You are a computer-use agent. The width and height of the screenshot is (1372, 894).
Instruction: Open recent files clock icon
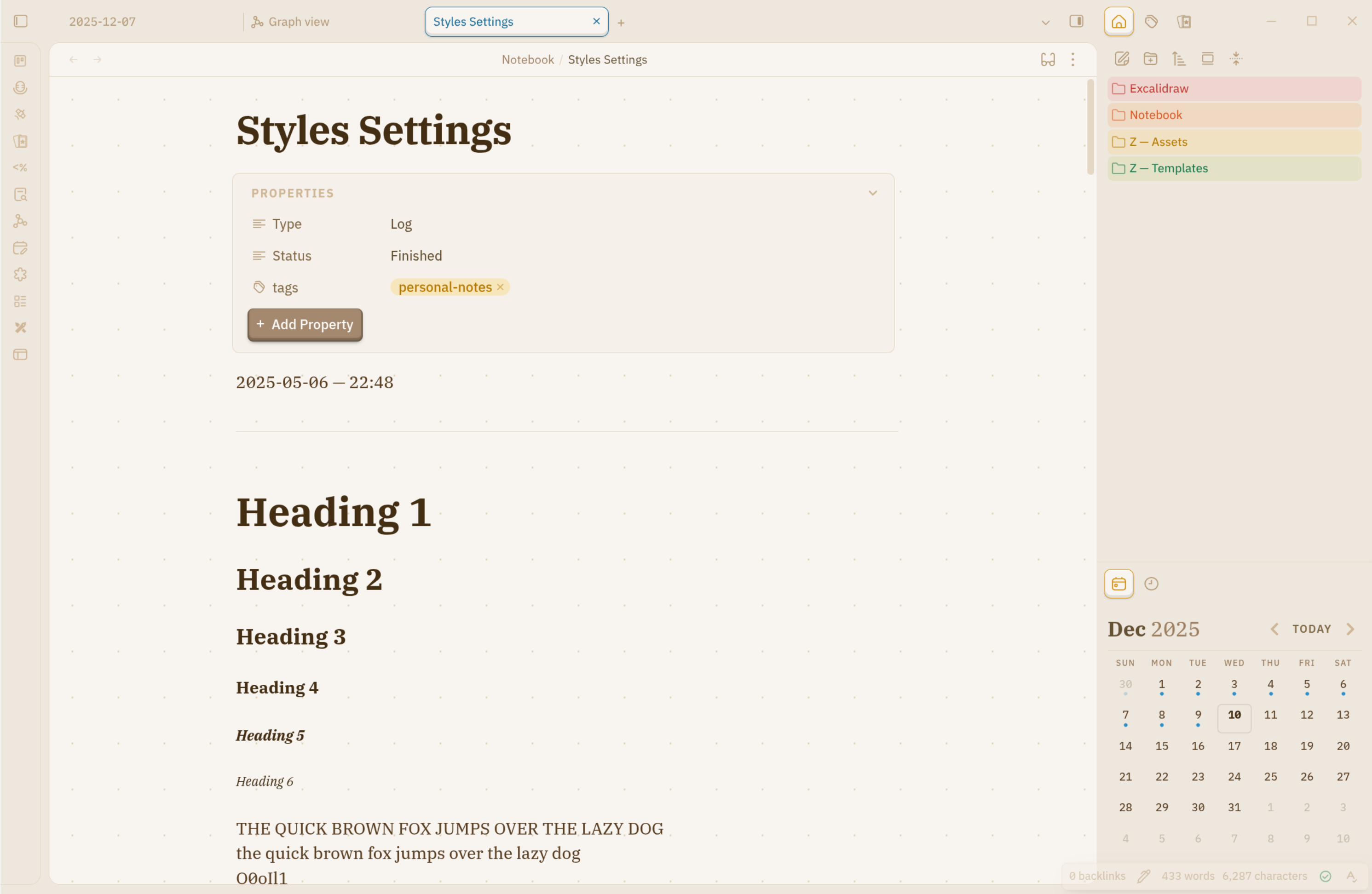[1151, 584]
